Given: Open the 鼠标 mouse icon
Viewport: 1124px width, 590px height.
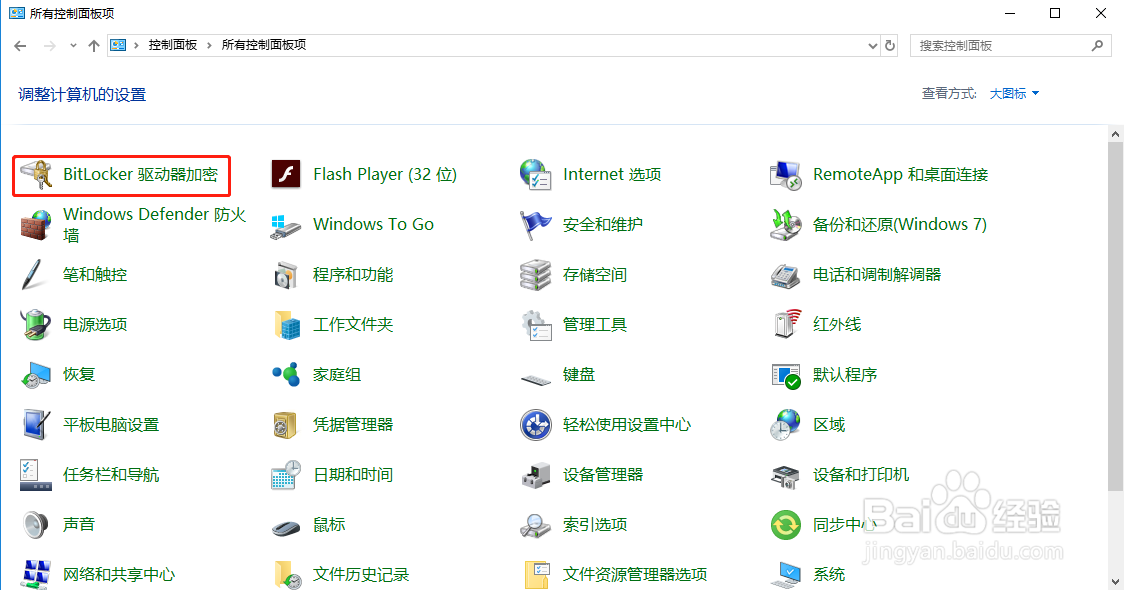Looking at the screenshot, I should [285, 528].
